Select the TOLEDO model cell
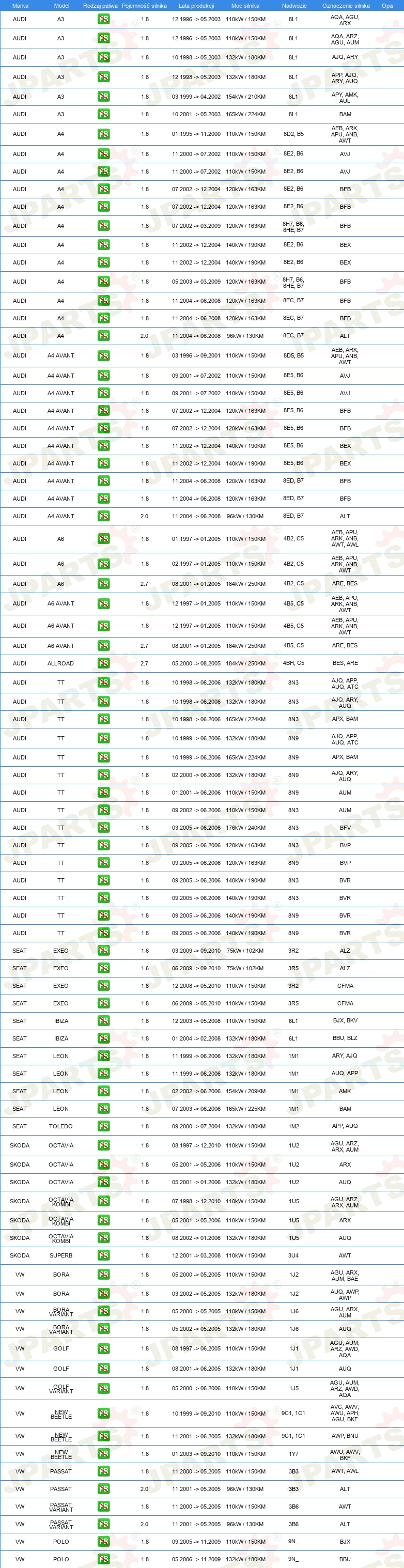 [61, 1127]
